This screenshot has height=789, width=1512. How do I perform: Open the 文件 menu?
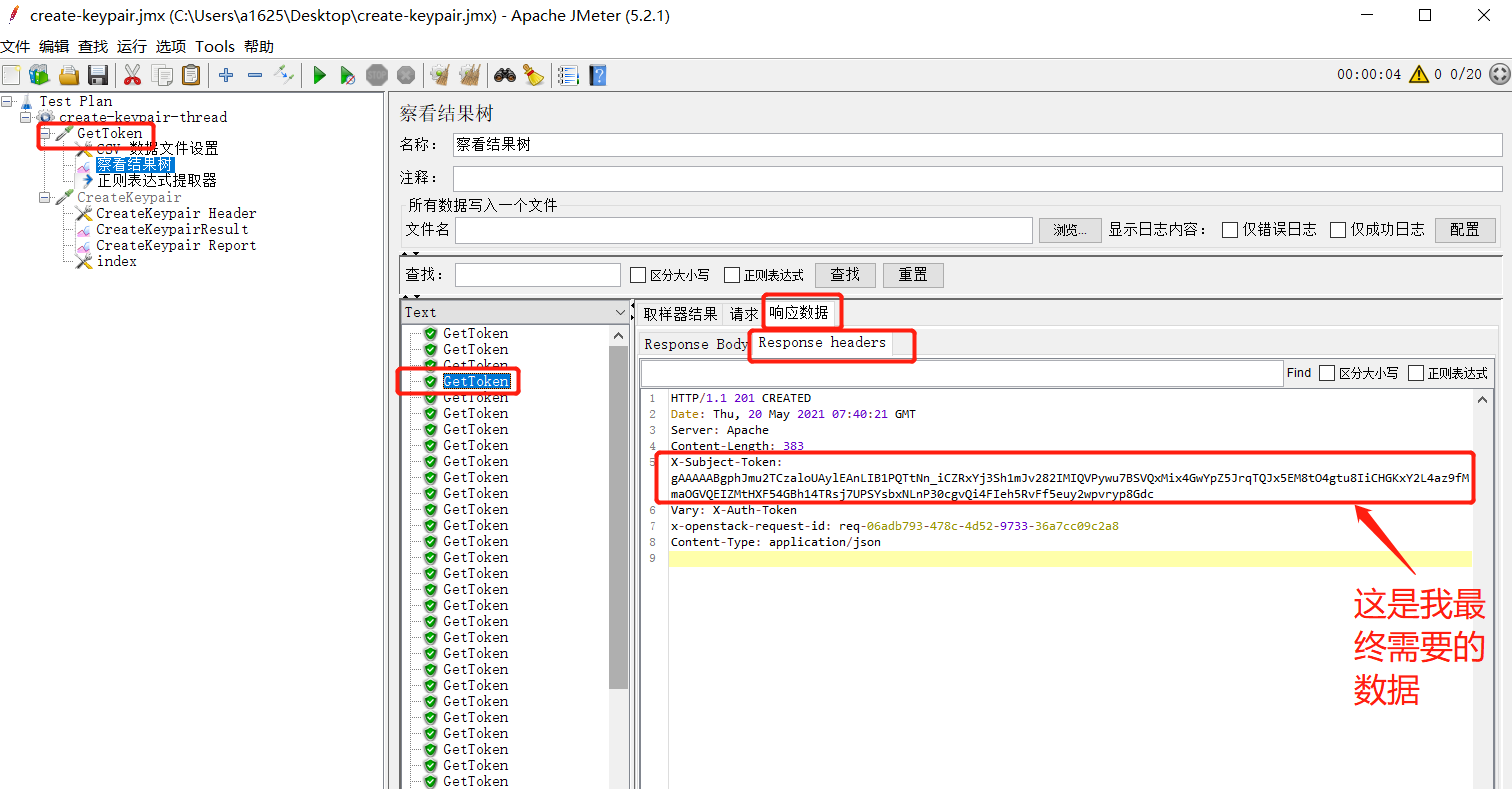[x=15, y=47]
